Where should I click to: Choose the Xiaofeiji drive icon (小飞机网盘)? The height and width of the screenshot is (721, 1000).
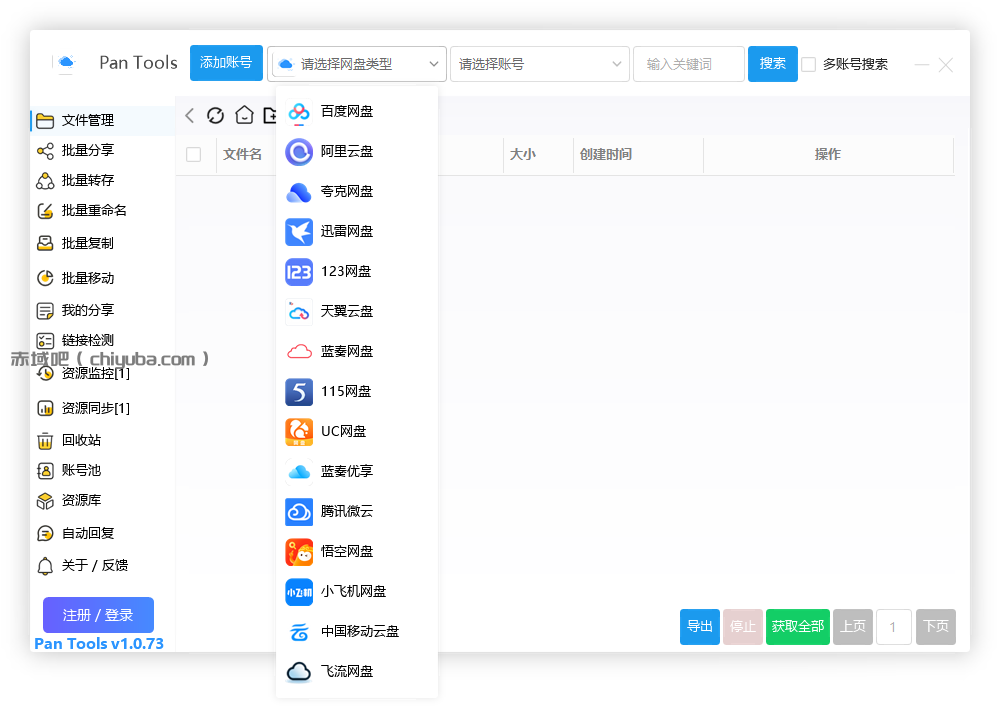[298, 592]
